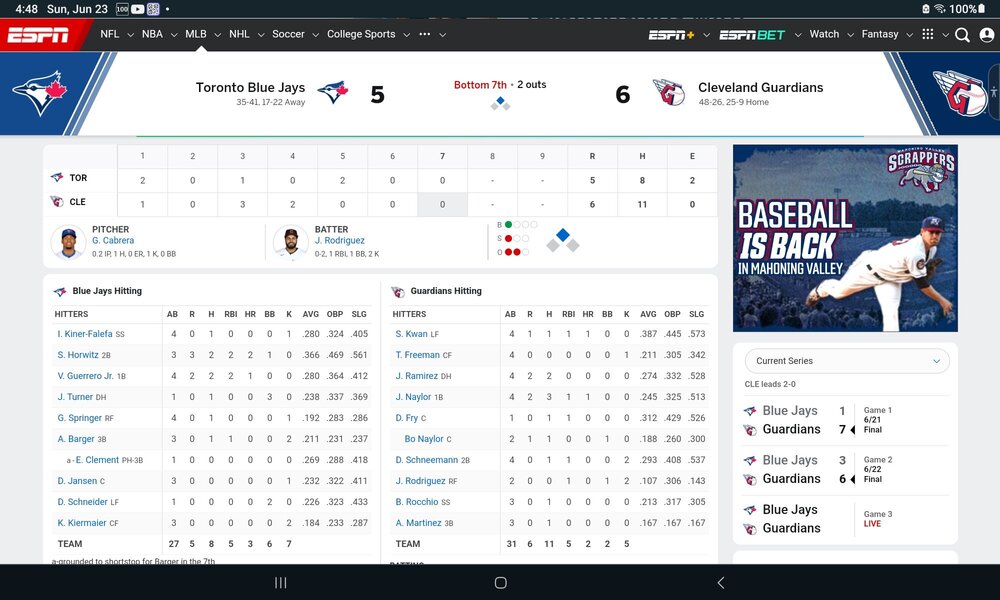
Task: Open the user profile icon
Action: (987, 35)
